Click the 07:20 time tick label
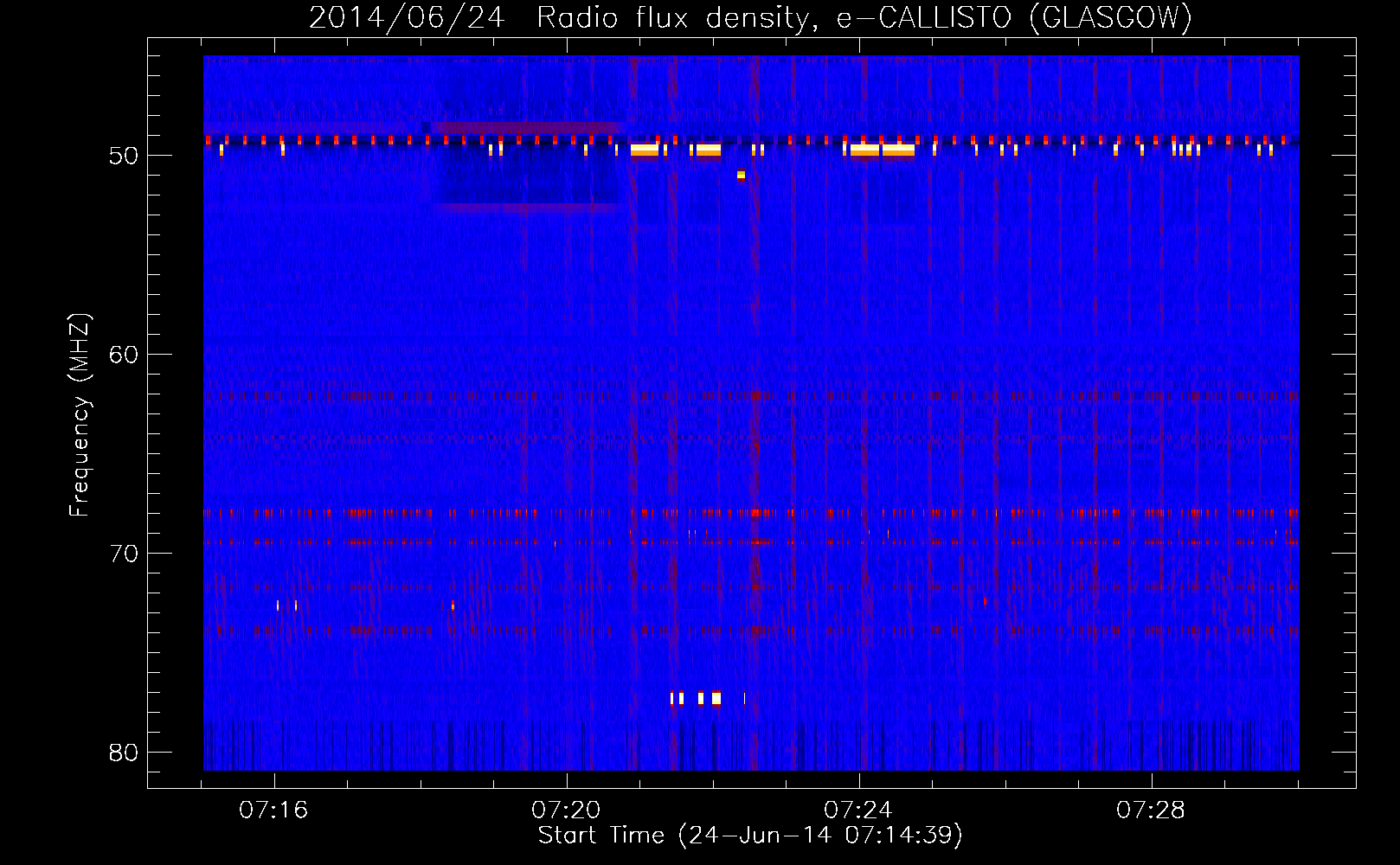This screenshot has width=1400, height=865. 566,811
